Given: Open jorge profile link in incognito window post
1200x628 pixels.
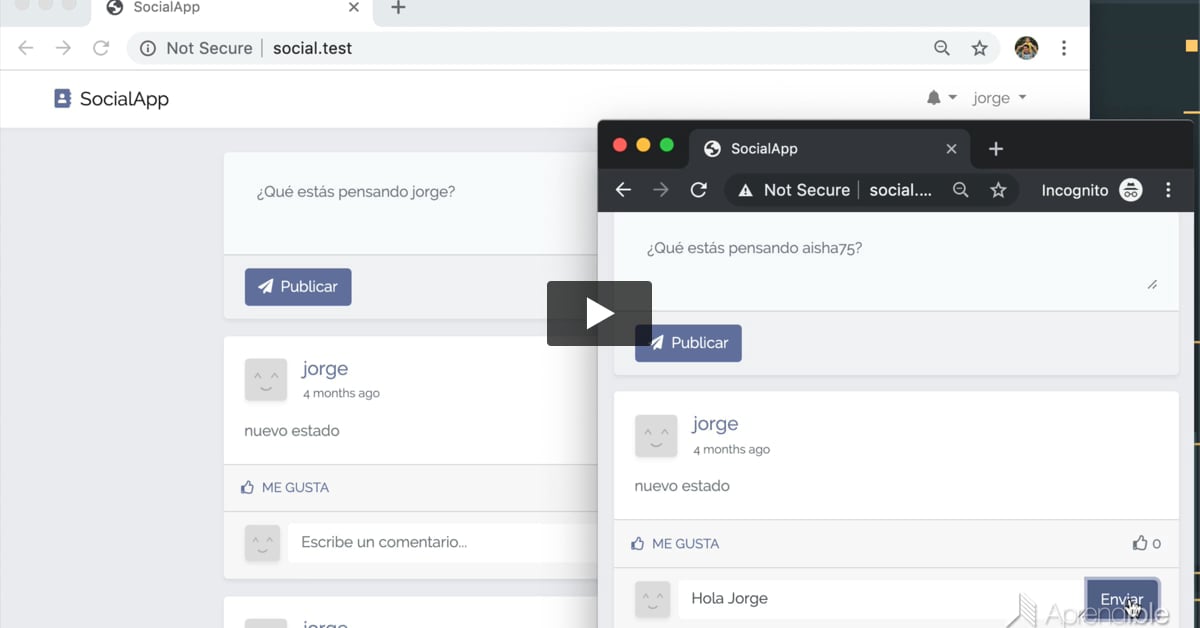Looking at the screenshot, I should (x=715, y=424).
